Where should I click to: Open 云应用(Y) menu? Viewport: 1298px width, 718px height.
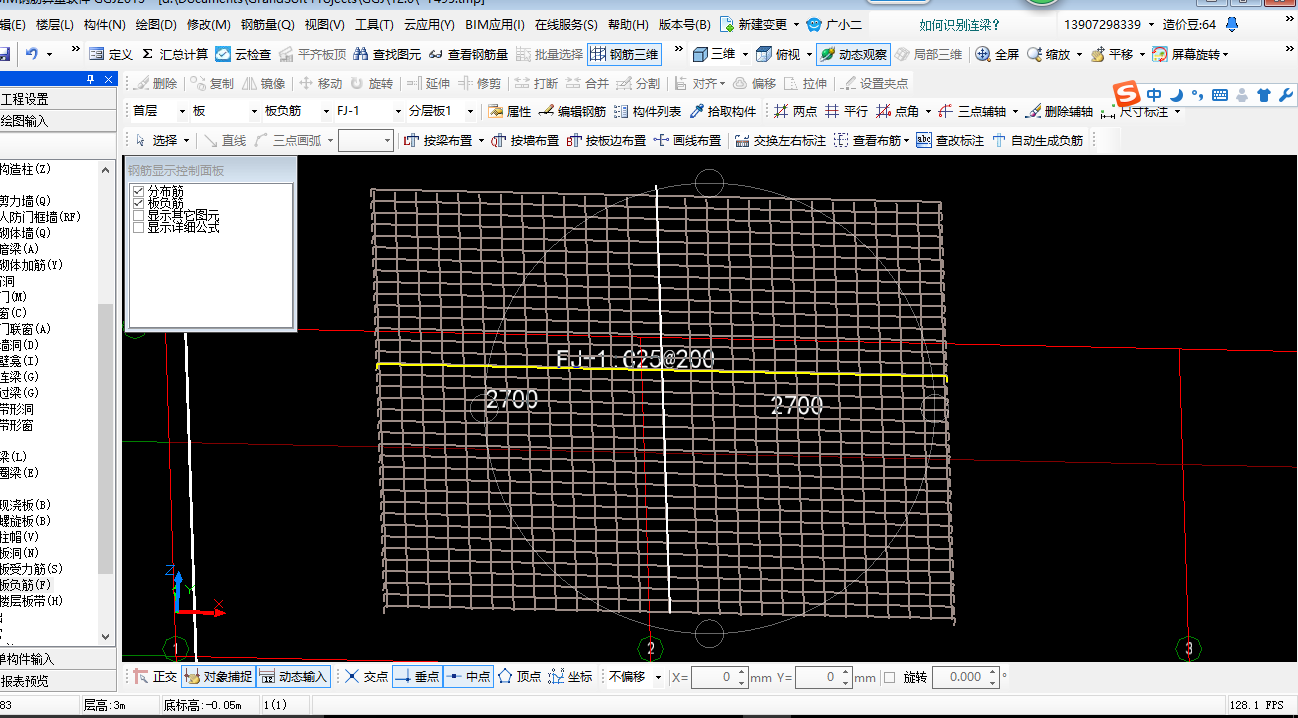[x=429, y=24]
